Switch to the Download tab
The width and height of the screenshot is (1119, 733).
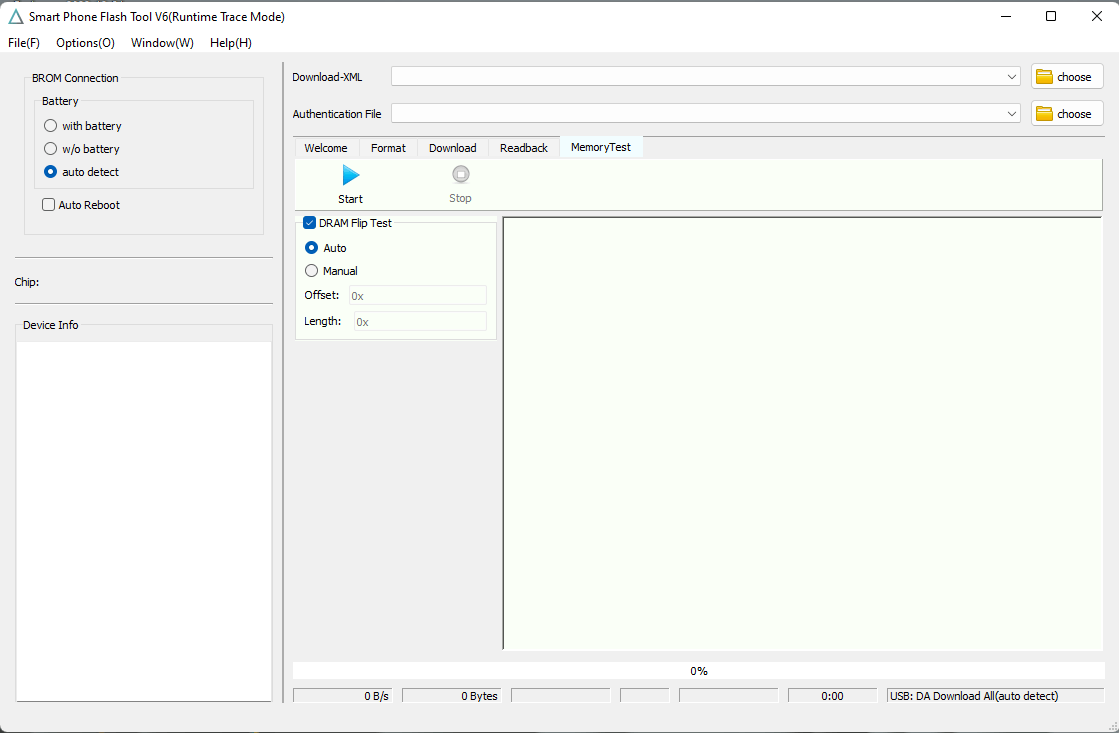[x=452, y=147]
